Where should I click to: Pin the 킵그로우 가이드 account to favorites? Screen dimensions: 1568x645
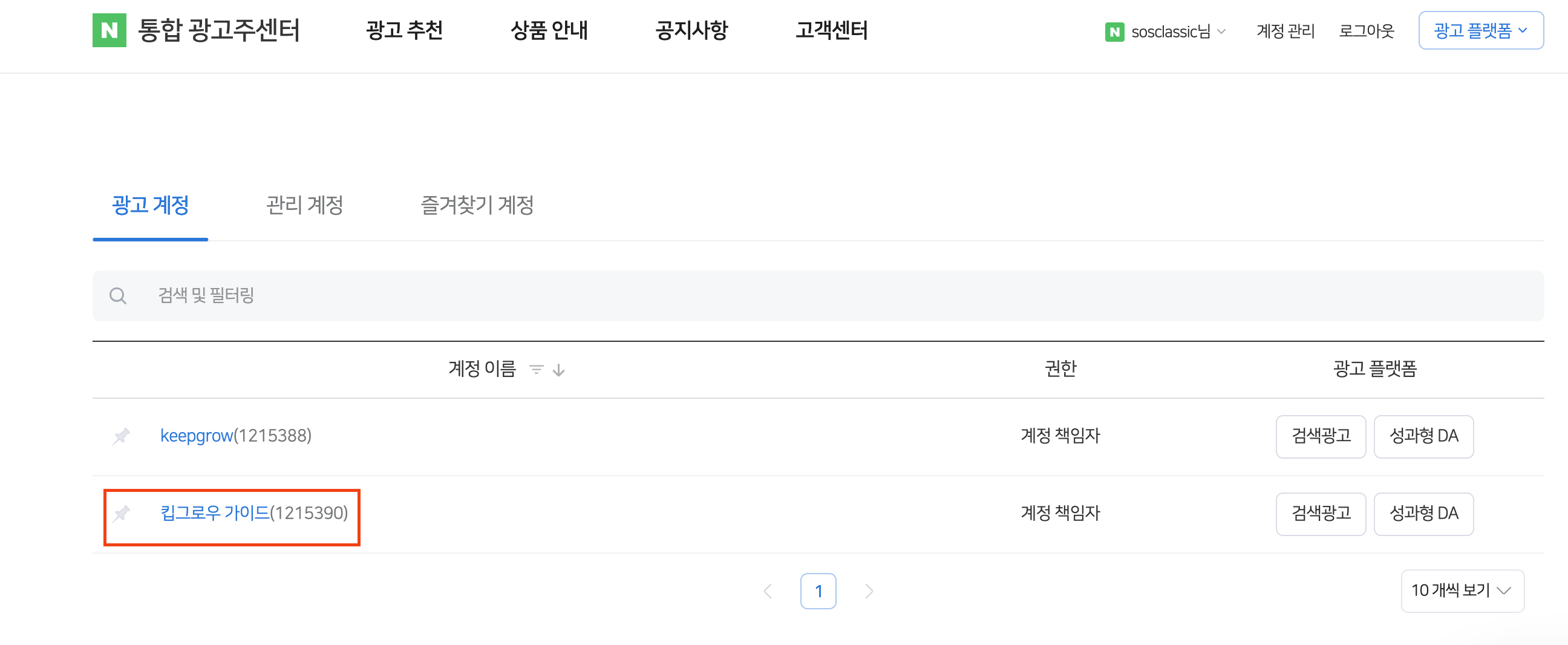click(x=122, y=514)
